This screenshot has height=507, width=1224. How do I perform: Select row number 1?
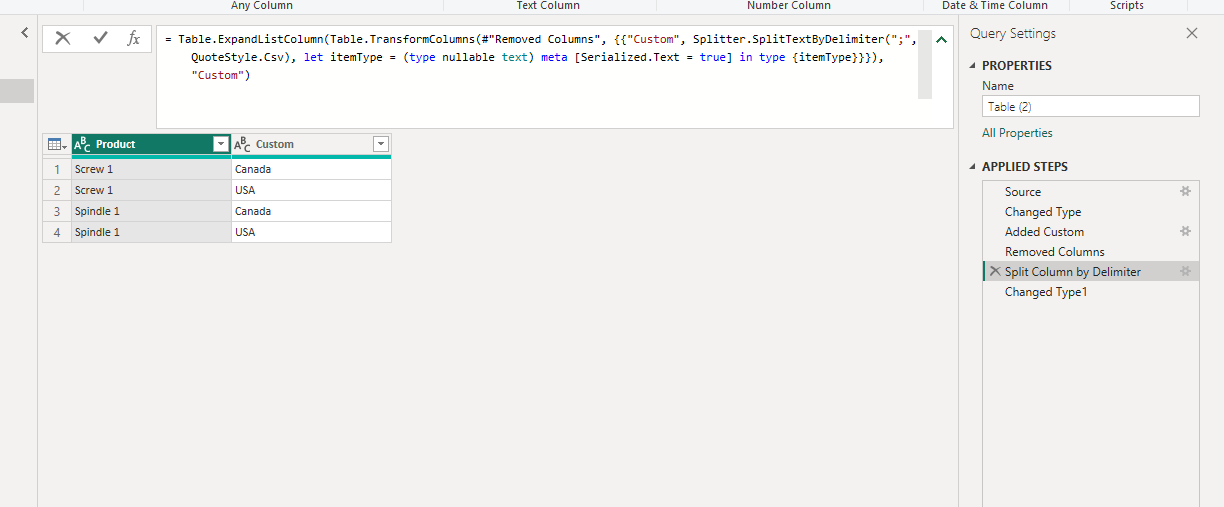[57, 169]
